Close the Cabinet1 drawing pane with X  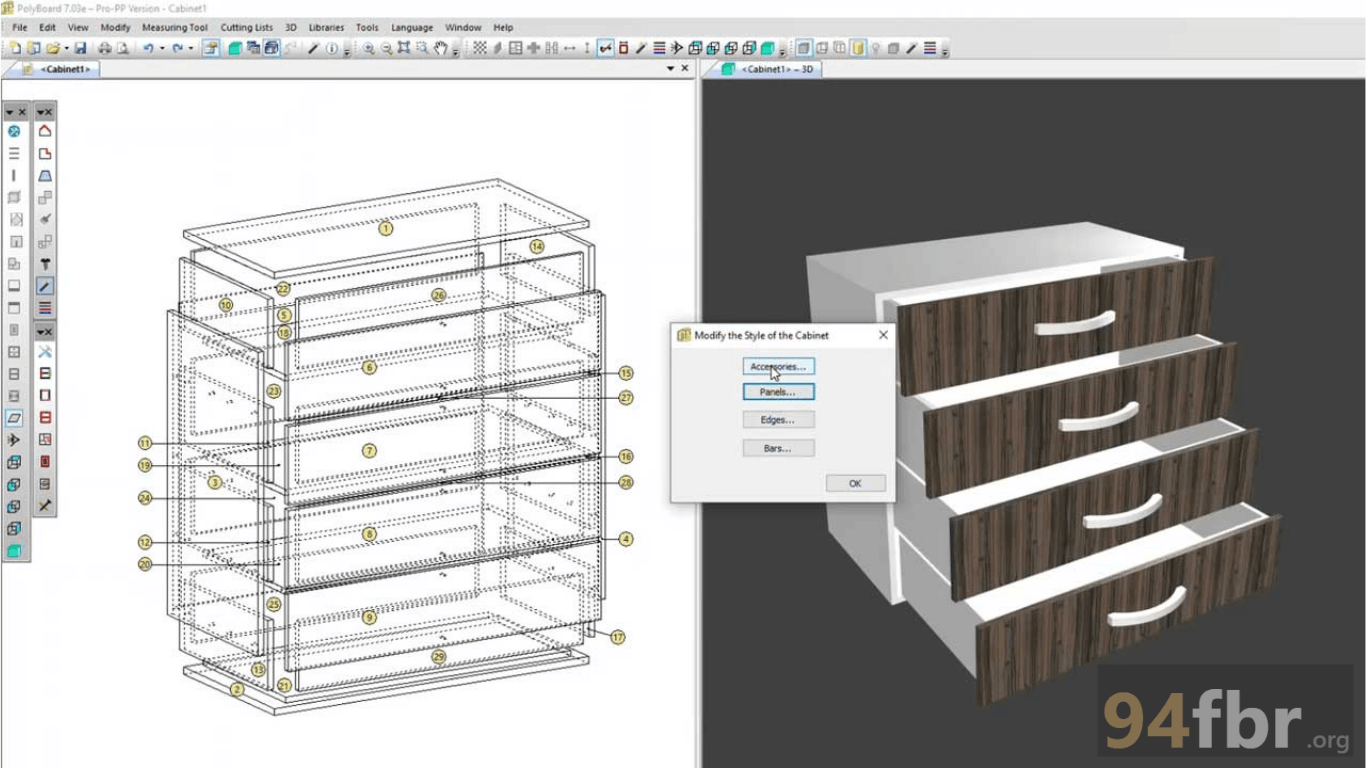tap(685, 69)
